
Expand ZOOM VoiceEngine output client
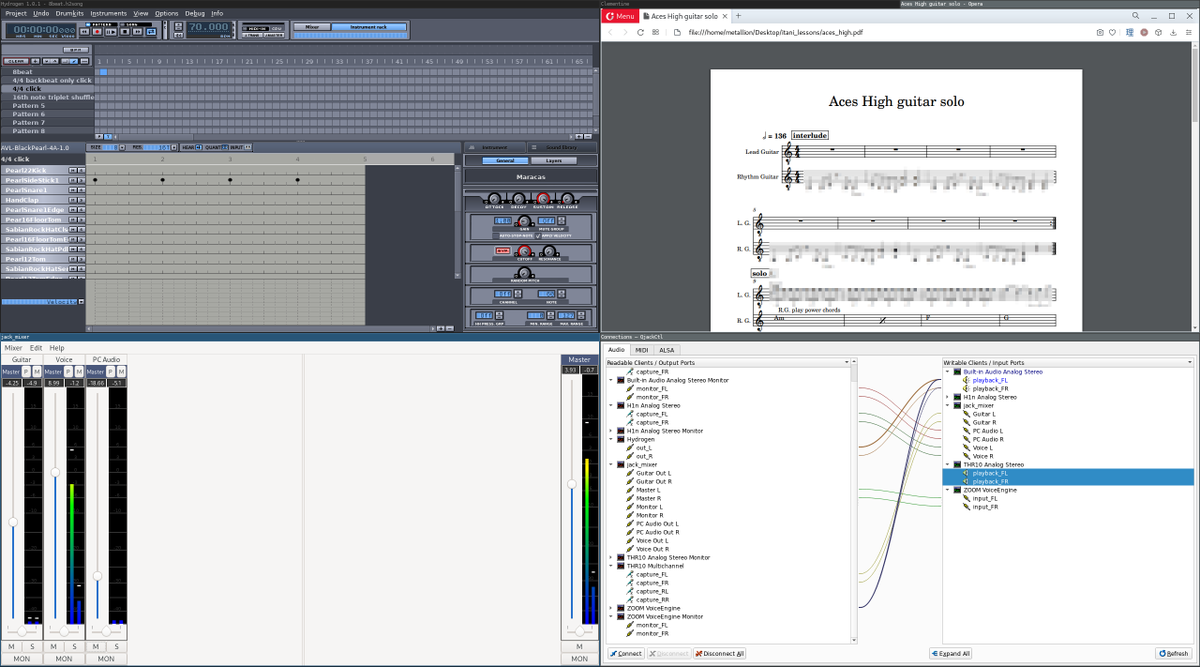point(611,608)
